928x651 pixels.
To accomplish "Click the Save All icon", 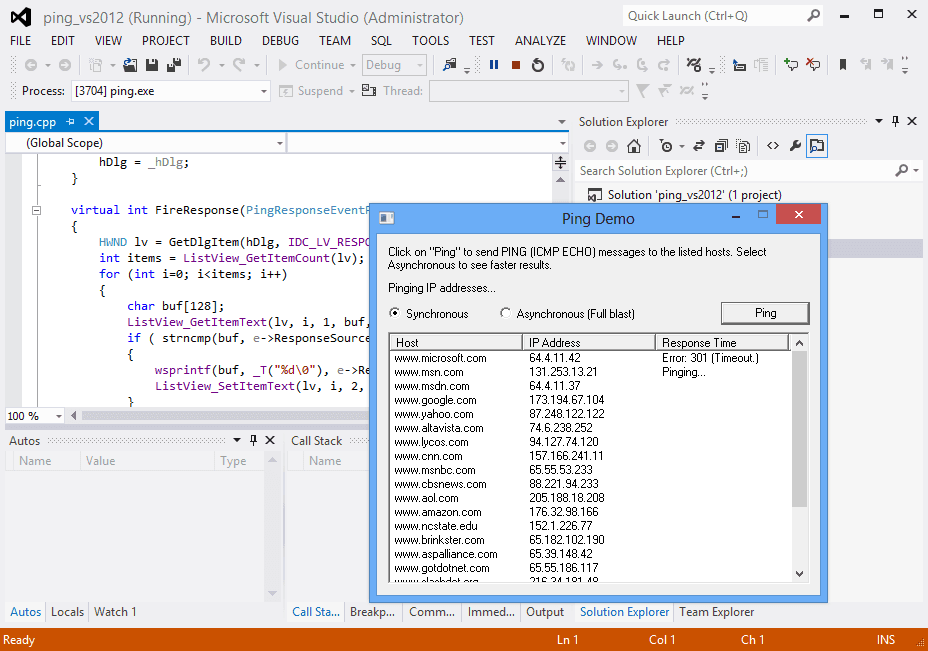I will point(173,65).
